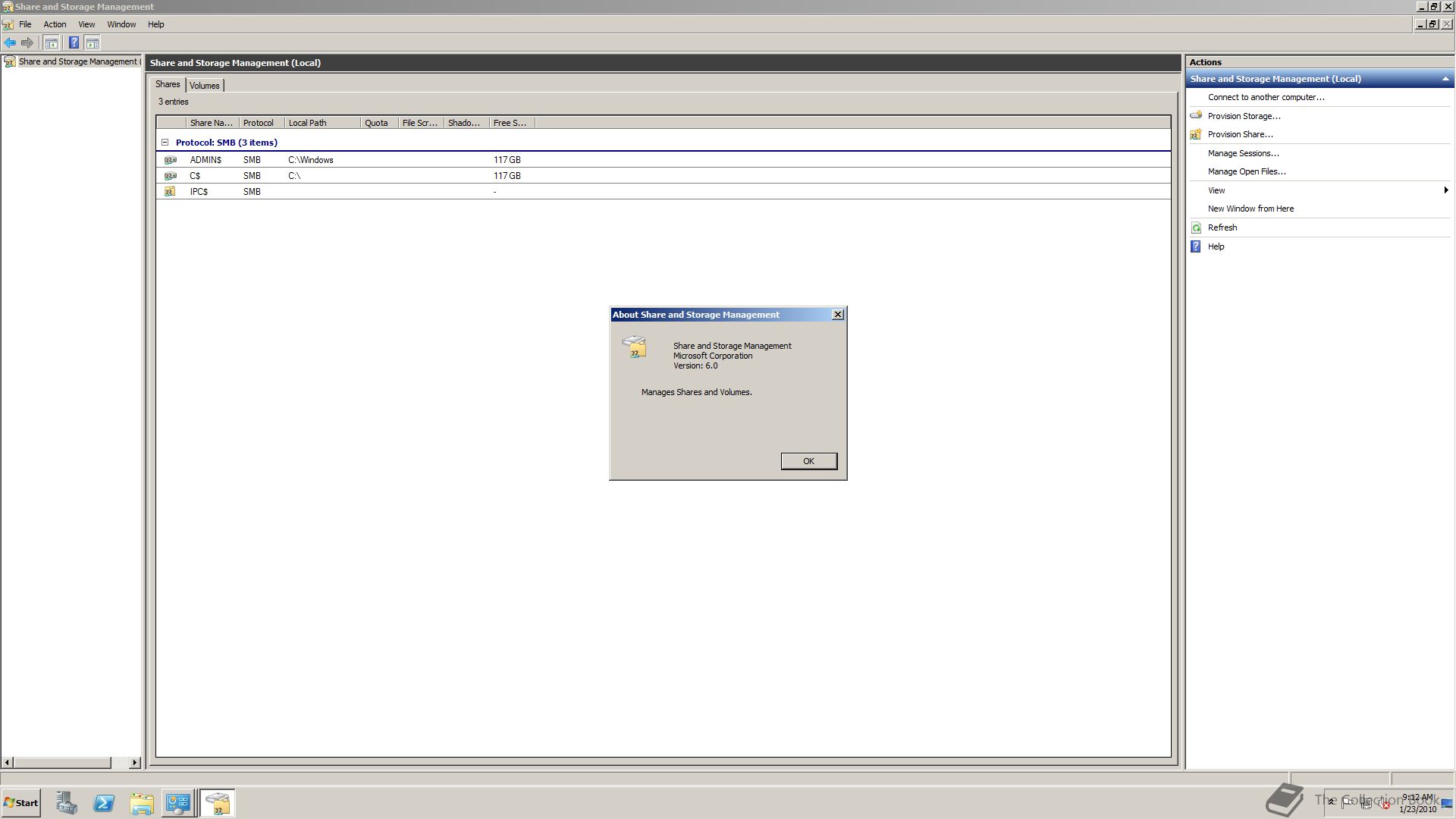Switch to the Shares tab
The width and height of the screenshot is (1456, 819).
point(168,84)
